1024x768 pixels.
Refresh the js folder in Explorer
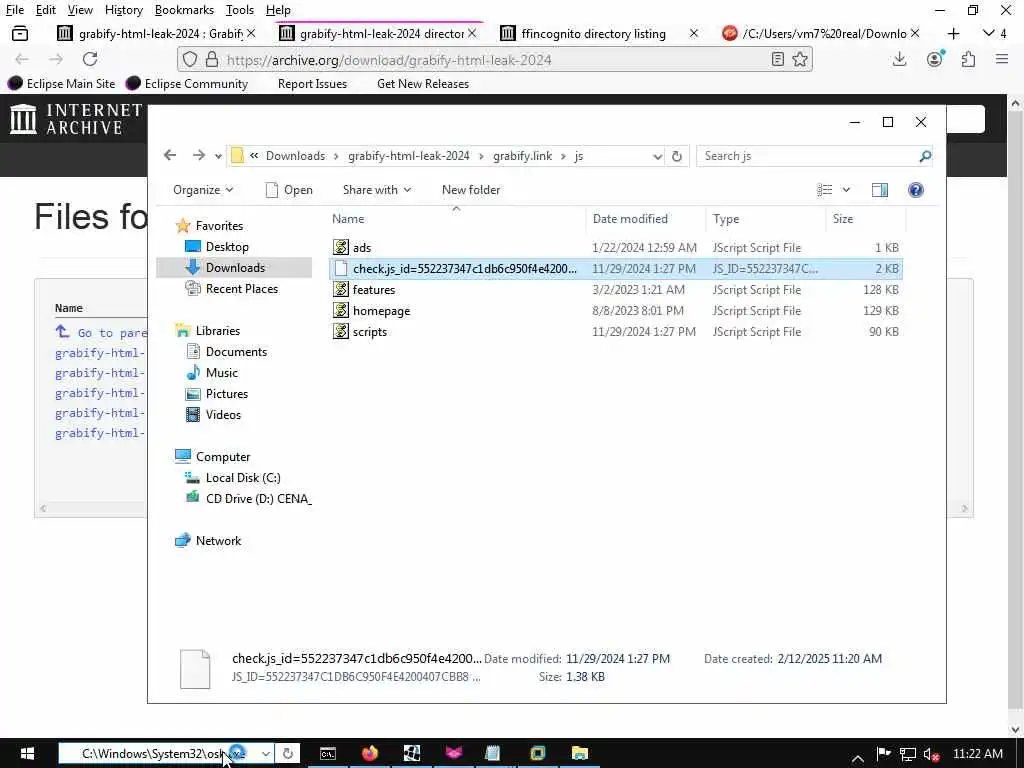pos(677,156)
